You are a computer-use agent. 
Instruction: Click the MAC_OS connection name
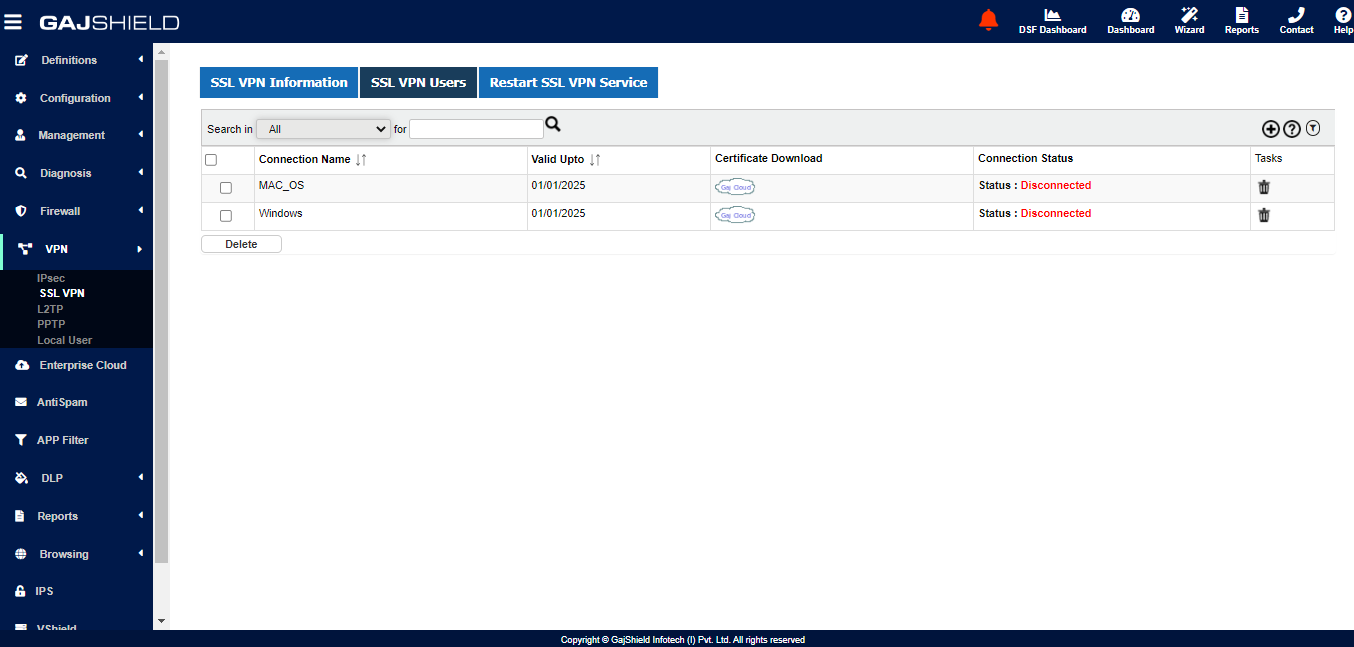pyautogui.click(x=281, y=185)
